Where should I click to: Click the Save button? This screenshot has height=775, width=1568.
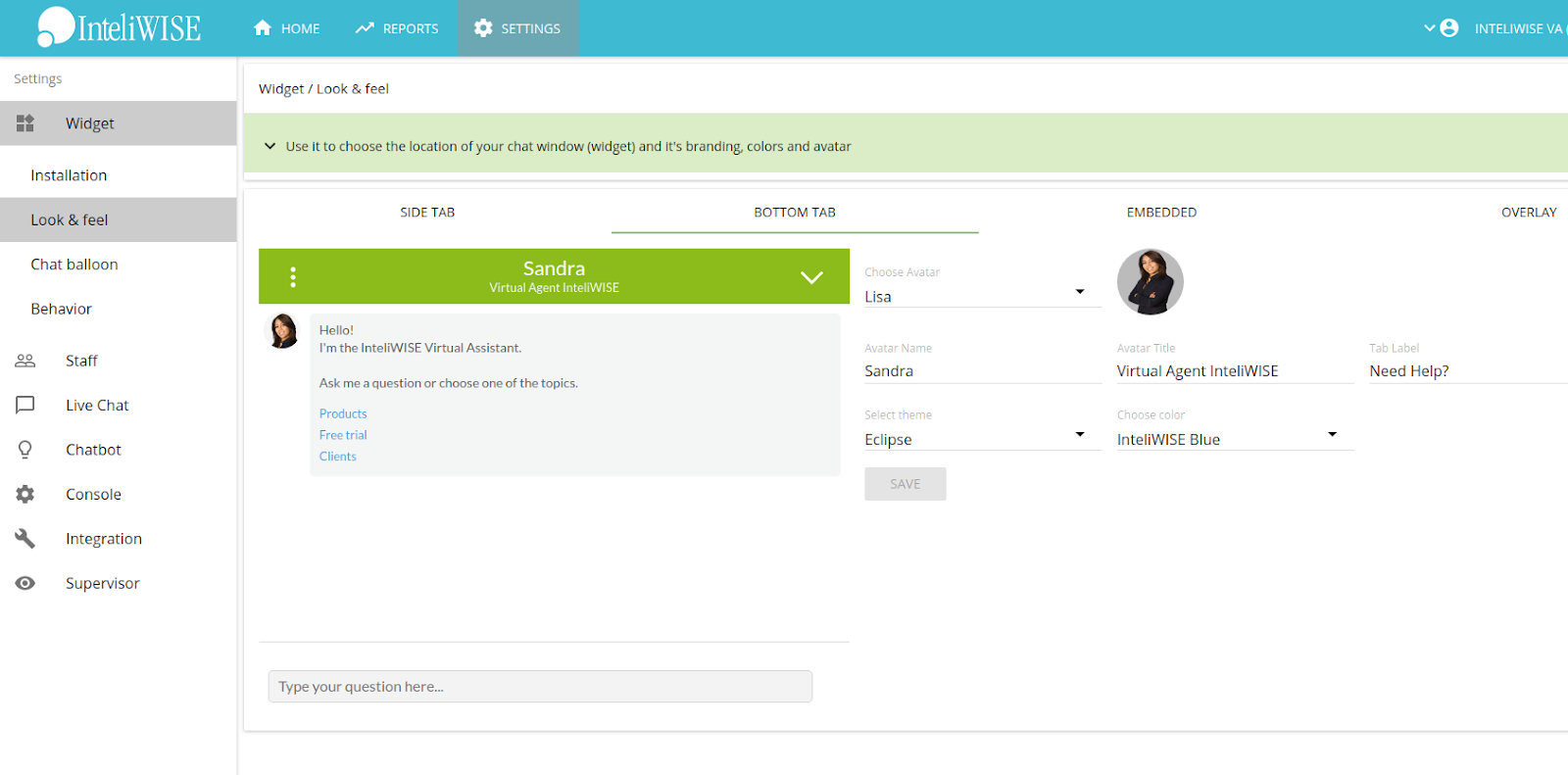click(x=906, y=484)
